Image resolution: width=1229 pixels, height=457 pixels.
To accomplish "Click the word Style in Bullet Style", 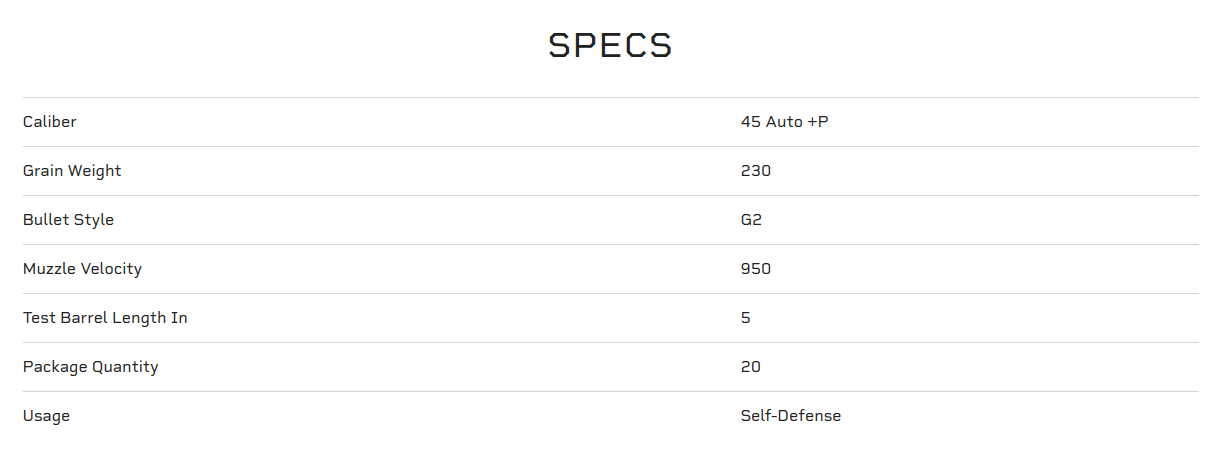I will (94, 220).
